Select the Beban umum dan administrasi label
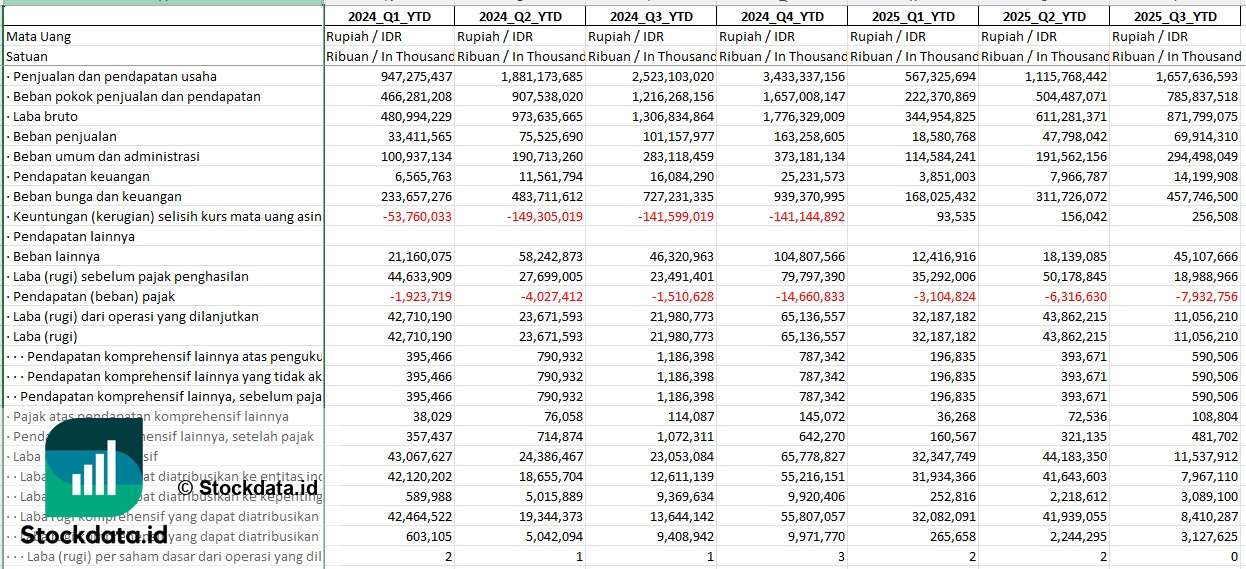 pyautogui.click(x=106, y=156)
